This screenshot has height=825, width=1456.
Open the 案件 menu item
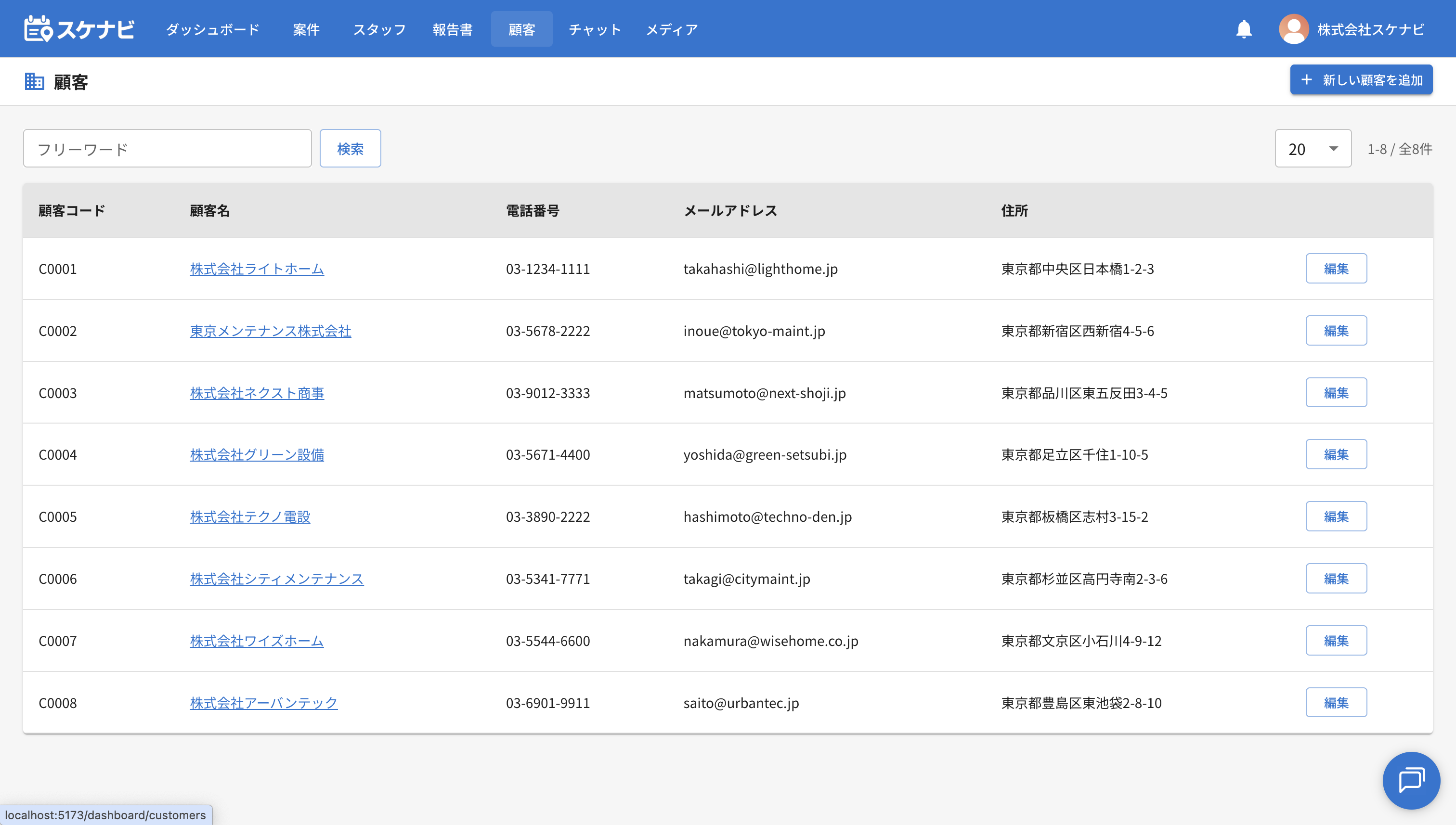(x=306, y=29)
